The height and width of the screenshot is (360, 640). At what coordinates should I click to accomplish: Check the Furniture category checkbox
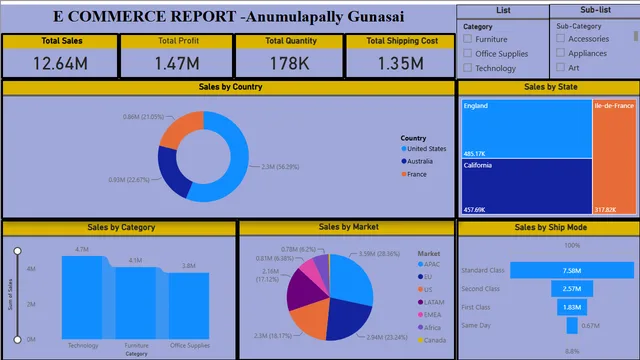click(468, 39)
